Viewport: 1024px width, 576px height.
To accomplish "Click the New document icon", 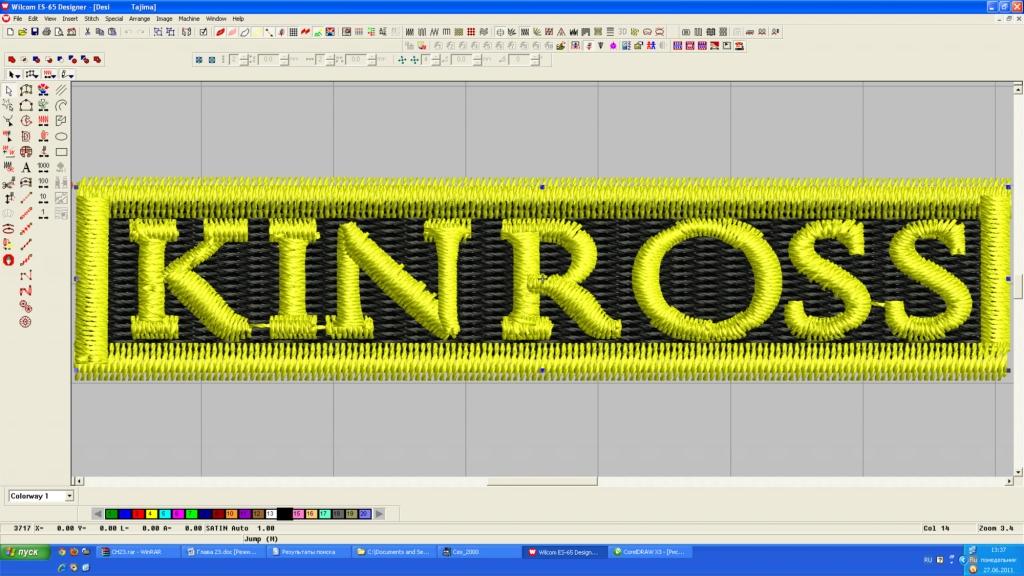I will pos(9,32).
